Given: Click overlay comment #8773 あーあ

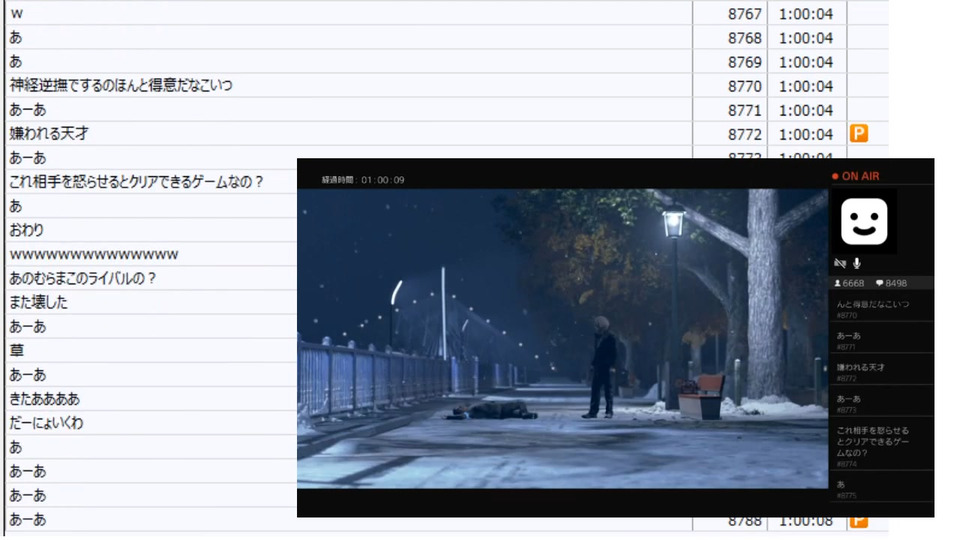Looking at the screenshot, I should [x=882, y=404].
